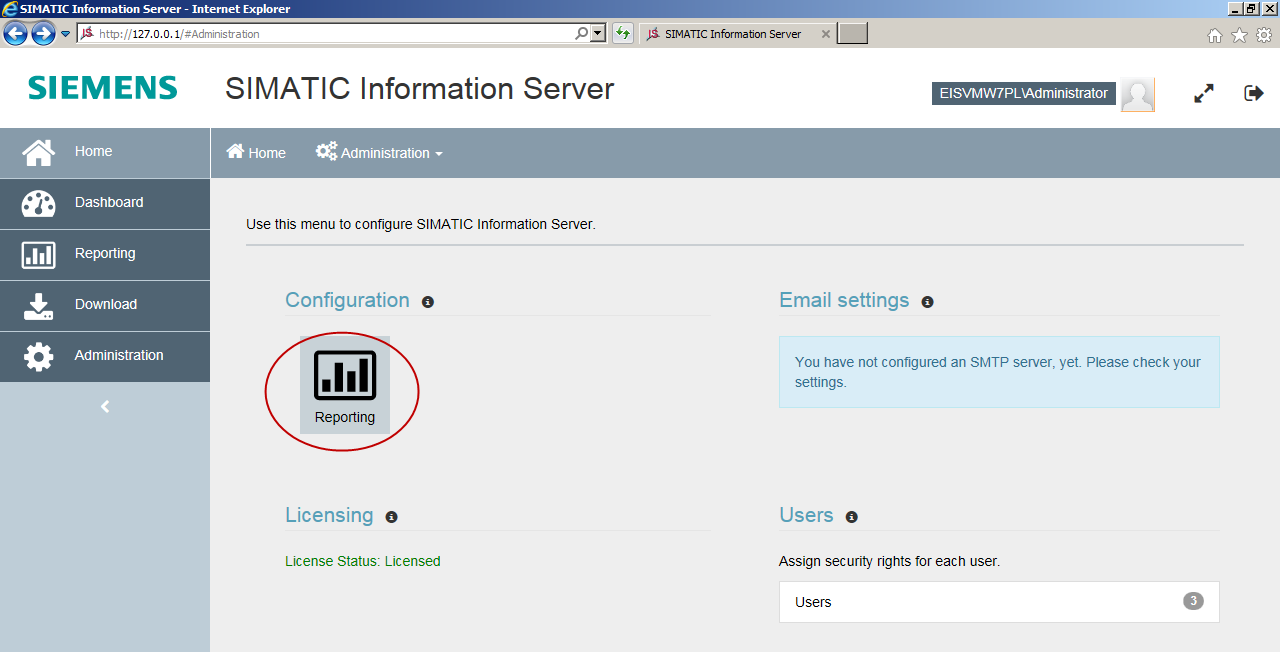
Task: Collapse the left sidebar with chevron arrow
Action: point(105,407)
